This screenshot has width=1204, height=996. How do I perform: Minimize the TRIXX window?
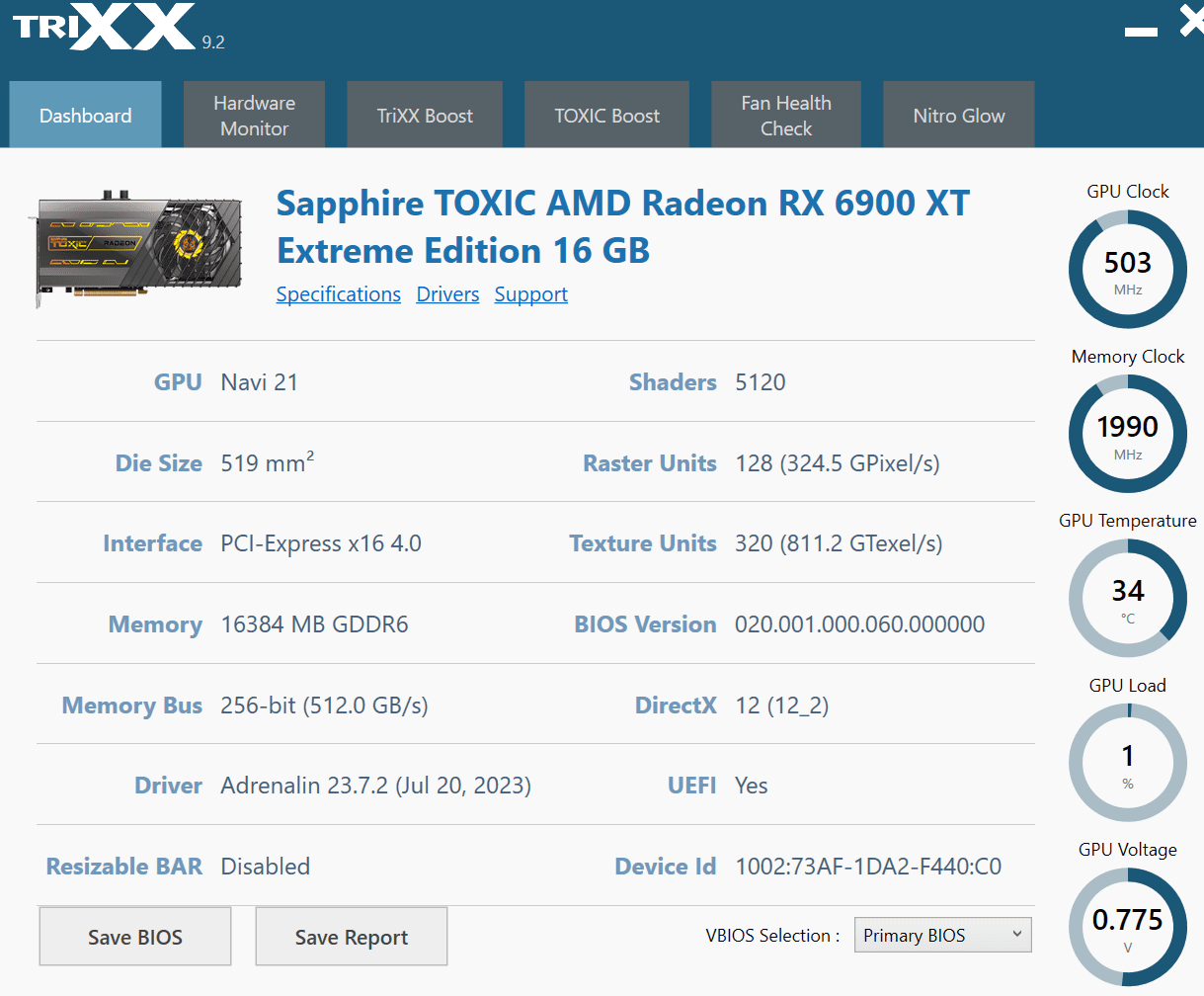1141,32
